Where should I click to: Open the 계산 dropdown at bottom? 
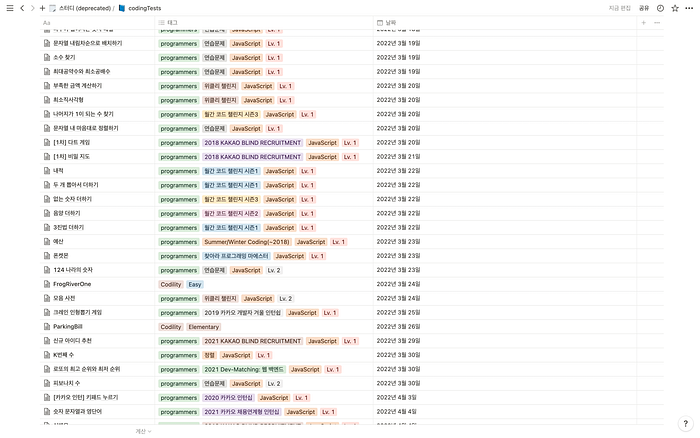coord(143,431)
